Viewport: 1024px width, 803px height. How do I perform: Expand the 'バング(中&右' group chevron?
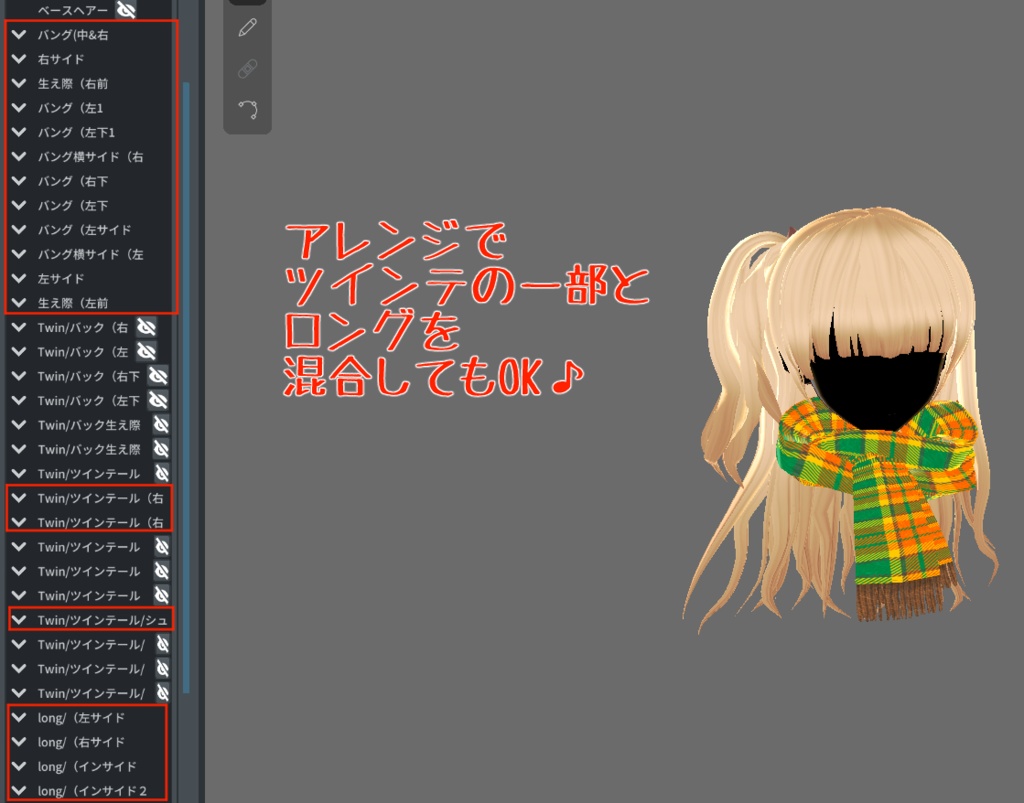[19, 35]
